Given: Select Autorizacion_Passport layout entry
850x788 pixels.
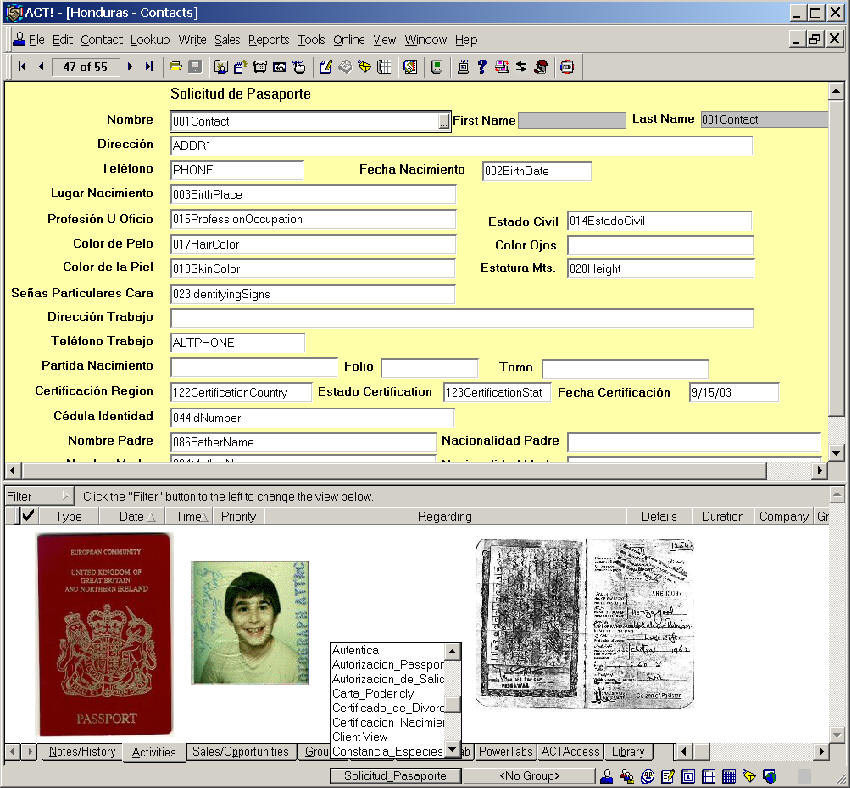Looking at the screenshot, I should 388,664.
